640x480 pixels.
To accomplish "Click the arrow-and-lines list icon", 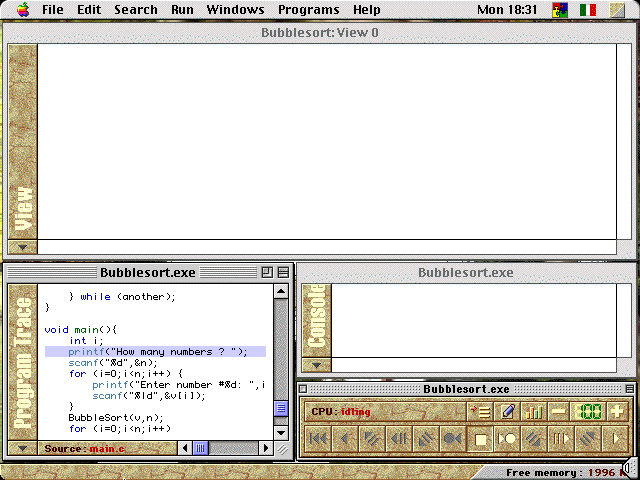I will (x=480, y=411).
